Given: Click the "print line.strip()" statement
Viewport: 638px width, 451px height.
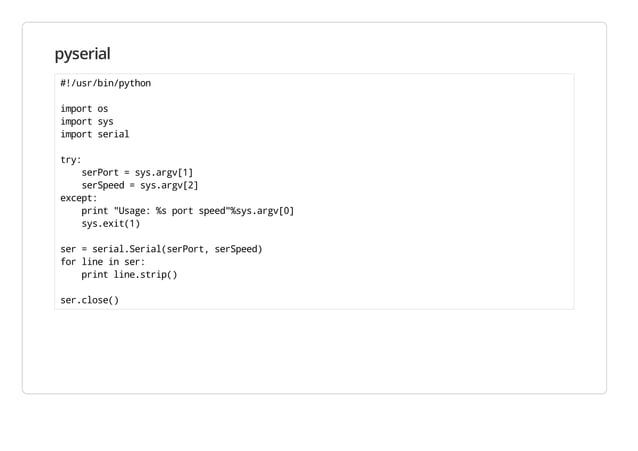Looking at the screenshot, I should tap(129, 275).
